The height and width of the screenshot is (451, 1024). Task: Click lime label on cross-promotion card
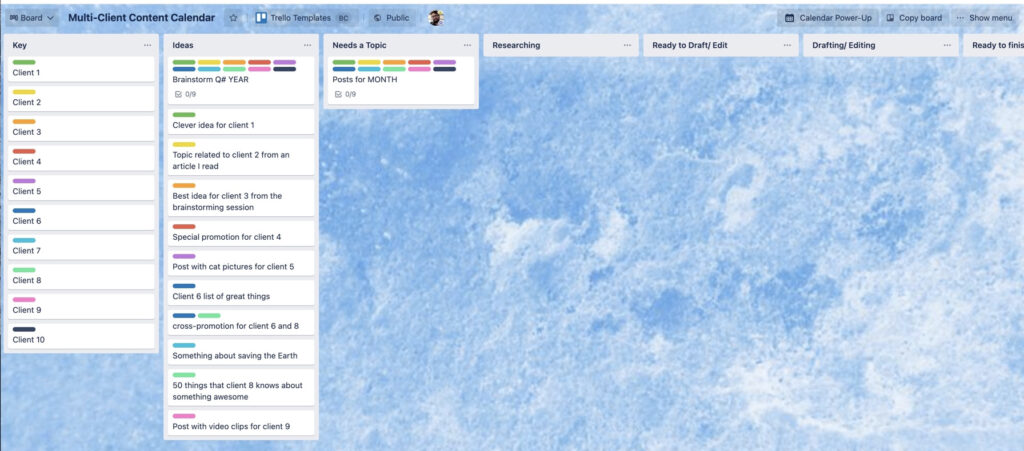click(209, 315)
